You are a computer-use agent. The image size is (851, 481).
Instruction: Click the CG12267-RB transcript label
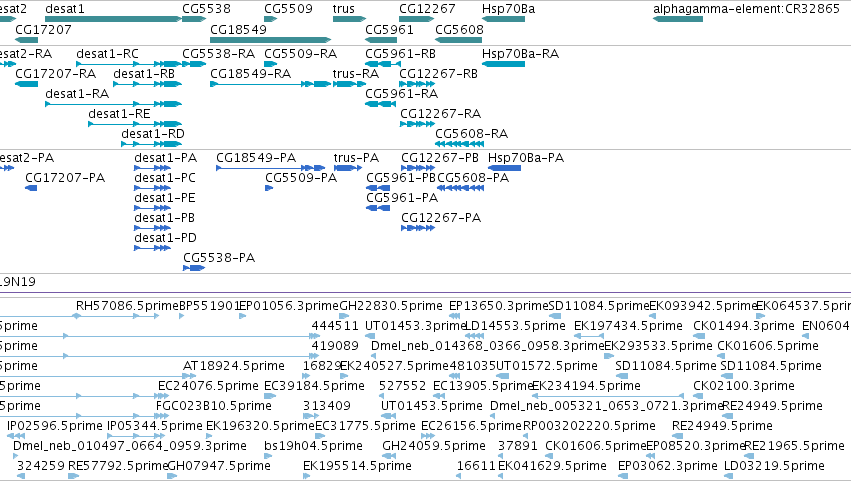(x=439, y=74)
